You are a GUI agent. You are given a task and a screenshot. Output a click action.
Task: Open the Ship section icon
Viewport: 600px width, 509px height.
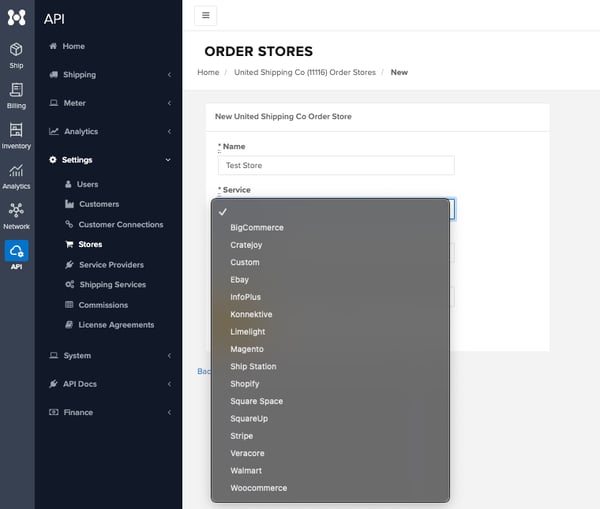coord(16,54)
